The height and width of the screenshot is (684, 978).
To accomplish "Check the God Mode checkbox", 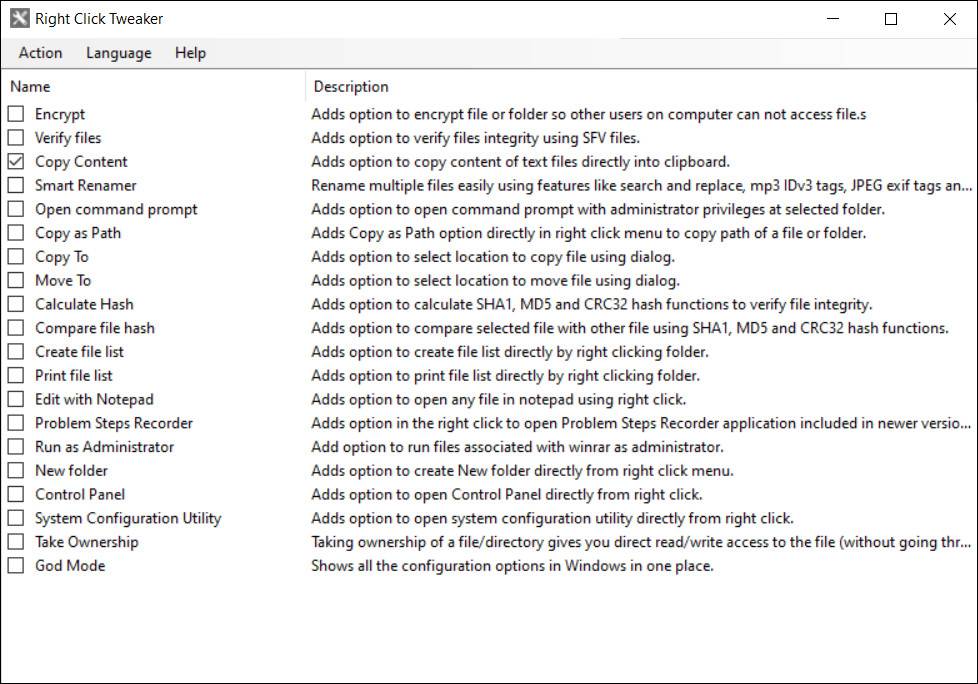I will point(16,566).
